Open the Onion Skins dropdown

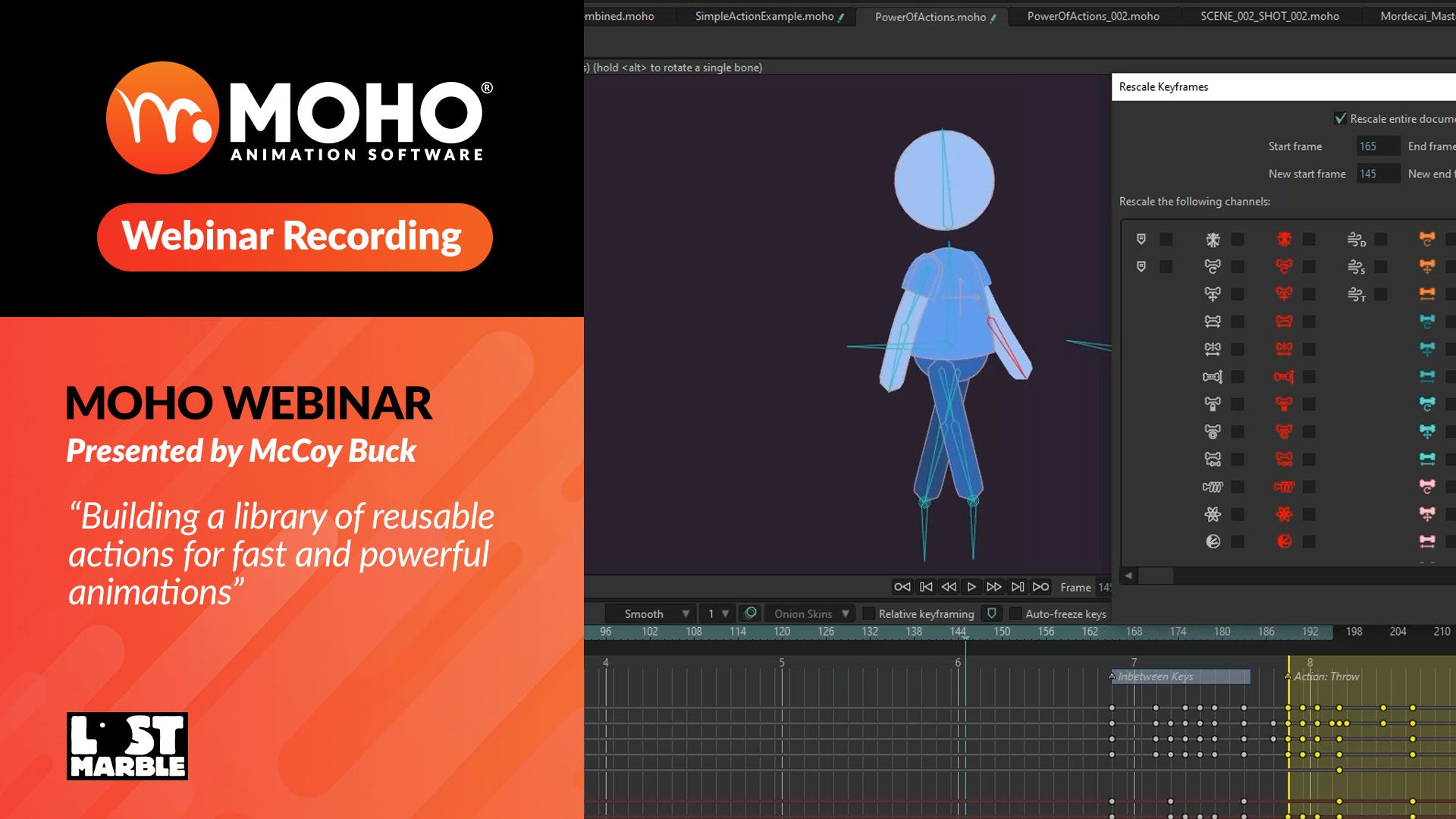[x=811, y=614]
